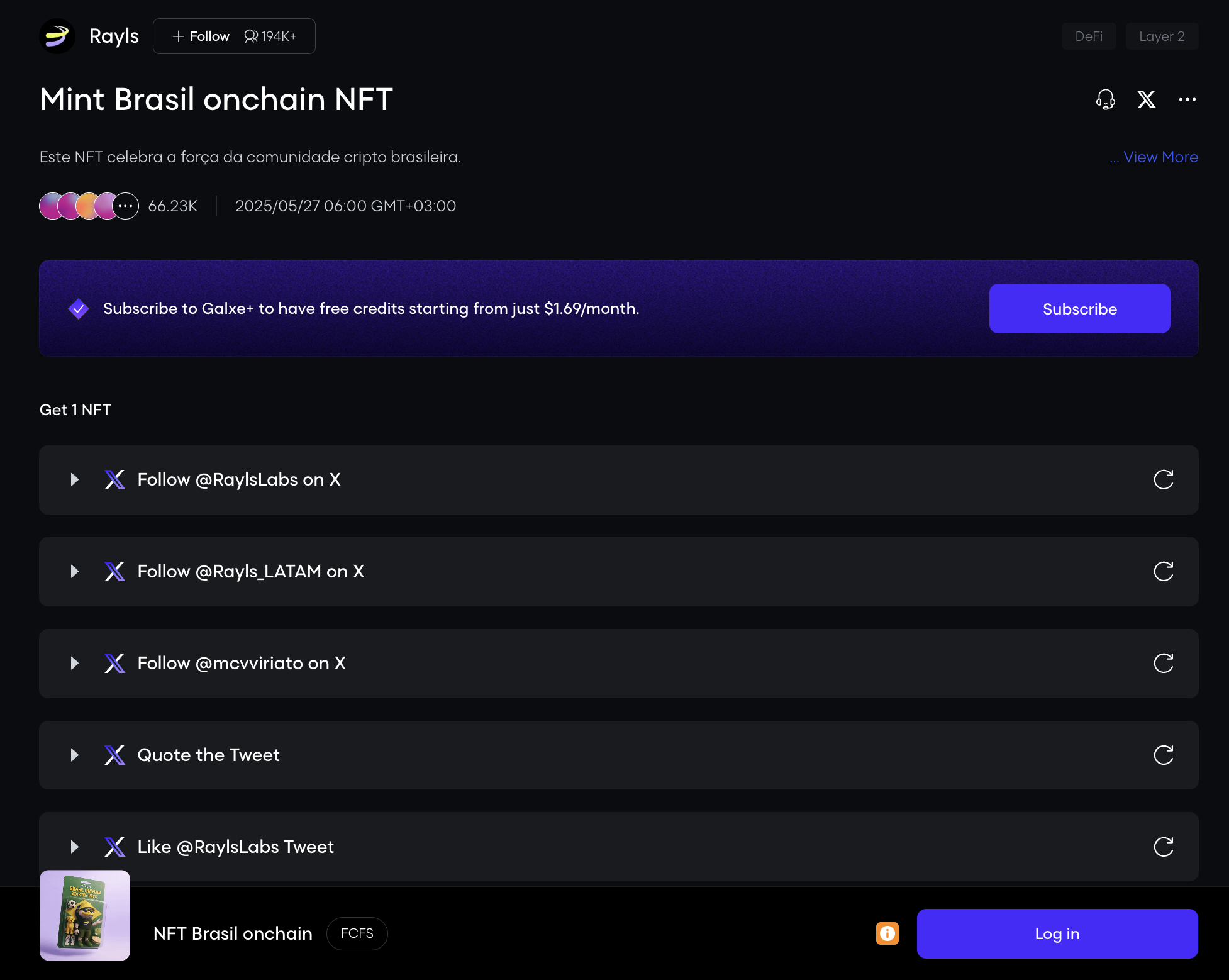Click the Like @RaylsLabs Tweet text
Screen dimensions: 1229x980
[x=235, y=847]
